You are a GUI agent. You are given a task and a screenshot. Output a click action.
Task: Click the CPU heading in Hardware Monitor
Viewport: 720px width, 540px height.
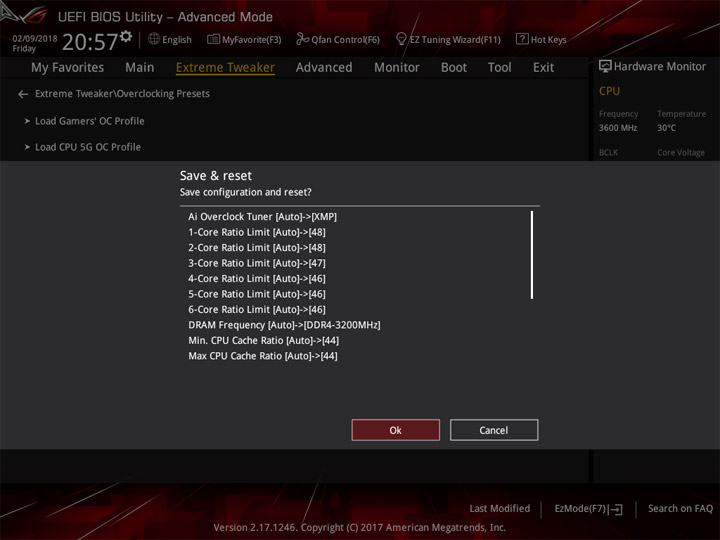point(609,91)
